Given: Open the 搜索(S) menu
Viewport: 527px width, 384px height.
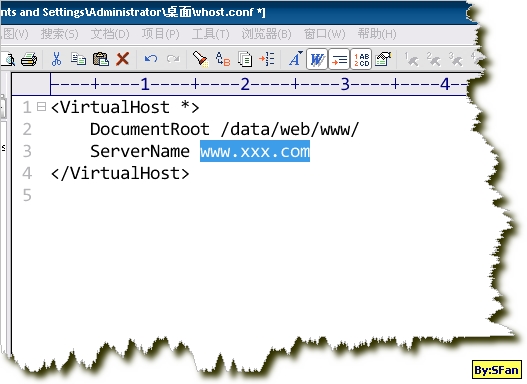Looking at the screenshot, I should (x=59, y=34).
